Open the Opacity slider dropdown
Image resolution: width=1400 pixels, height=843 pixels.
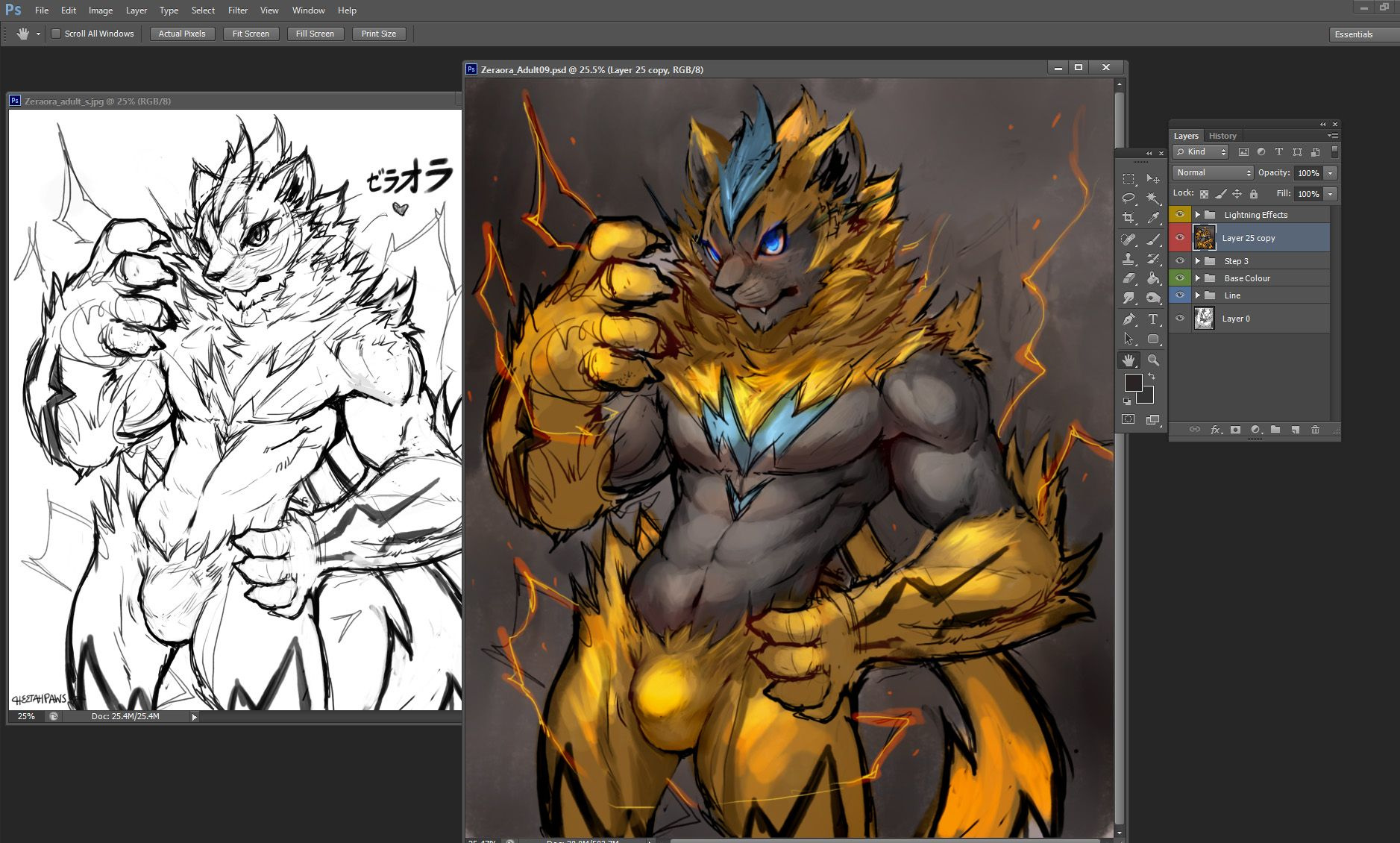point(1331,173)
